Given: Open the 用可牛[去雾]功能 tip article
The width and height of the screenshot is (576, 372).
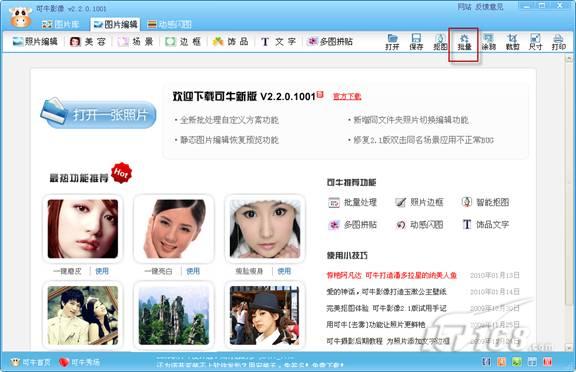Looking at the screenshot, I should pyautogui.click(x=376, y=325).
